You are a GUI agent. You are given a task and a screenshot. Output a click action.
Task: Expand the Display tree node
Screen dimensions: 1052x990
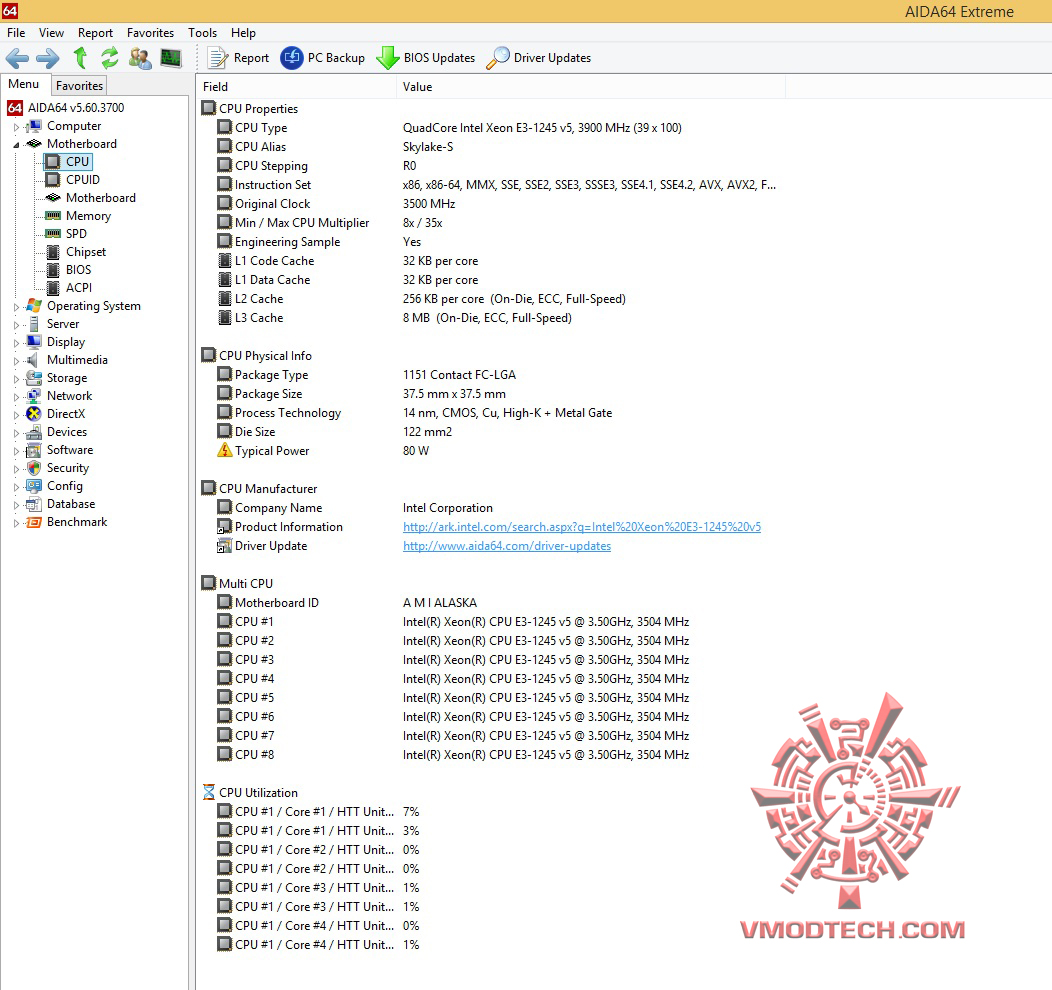16,343
